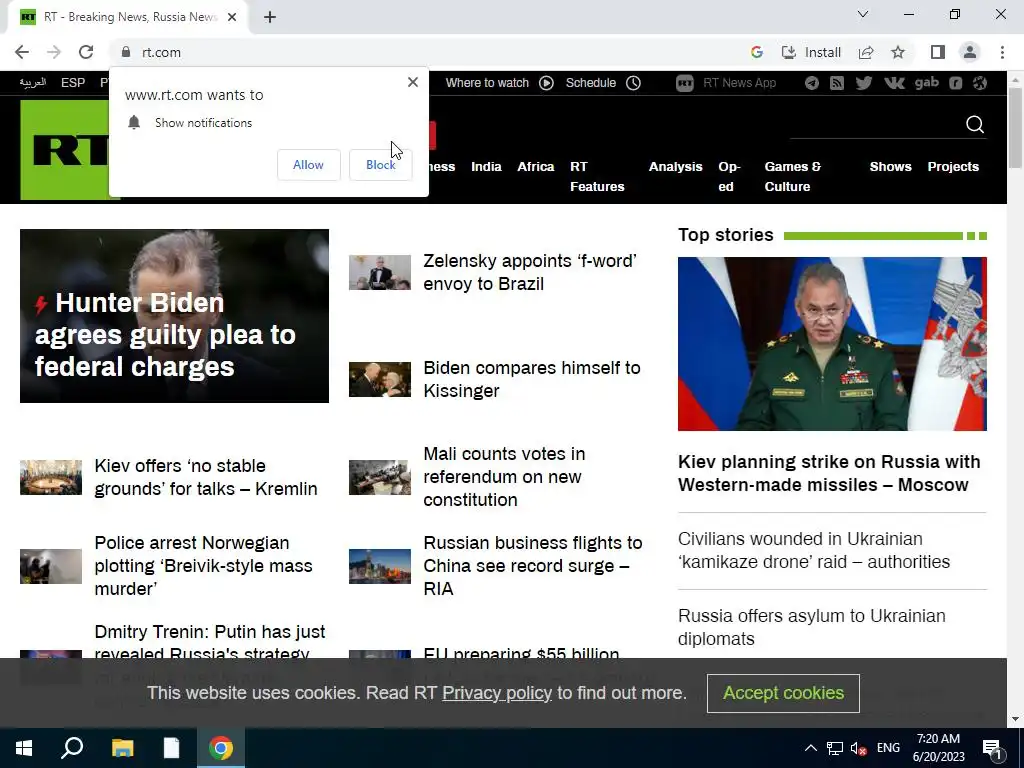Open File Explorer from the taskbar

(x=122, y=748)
